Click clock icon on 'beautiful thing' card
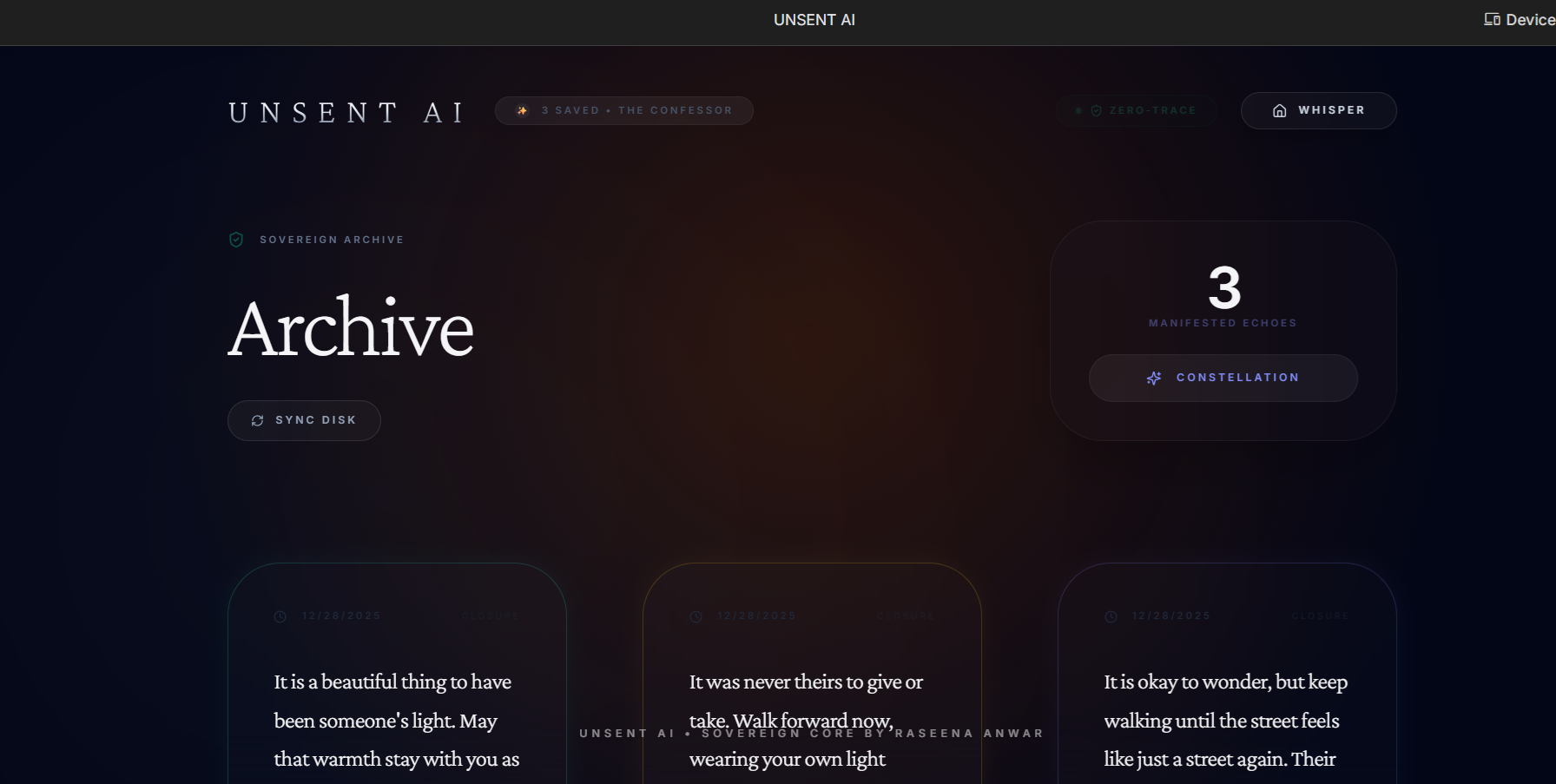Screen dimensions: 1556x784 280,616
